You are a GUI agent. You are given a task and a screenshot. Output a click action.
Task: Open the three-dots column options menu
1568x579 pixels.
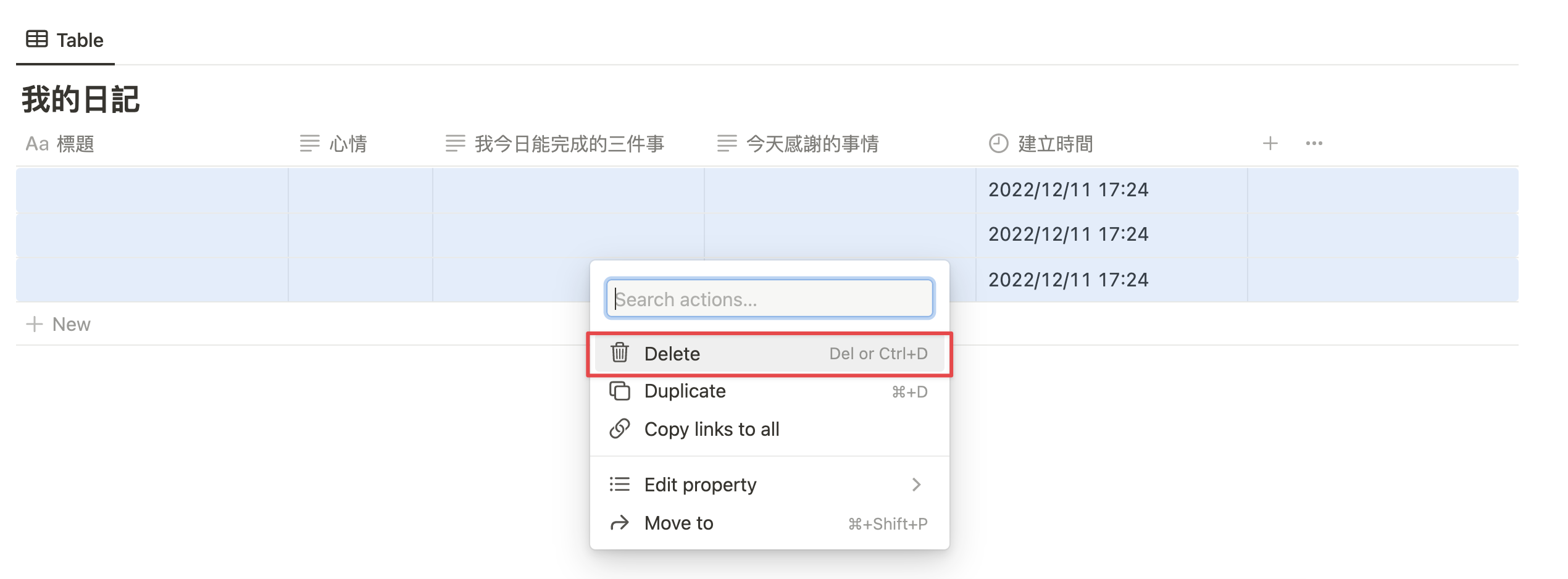coord(1314,144)
